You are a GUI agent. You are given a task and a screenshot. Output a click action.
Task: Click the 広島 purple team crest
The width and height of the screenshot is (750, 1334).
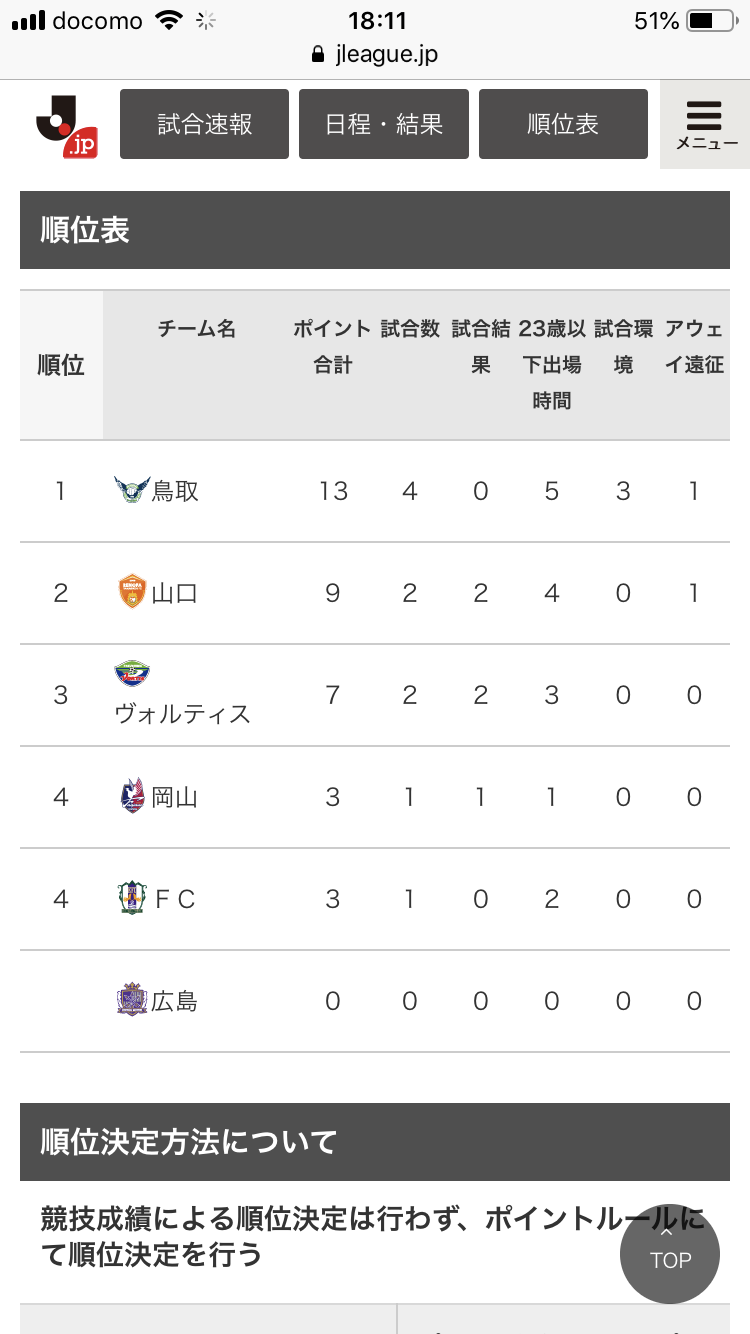tap(132, 1000)
